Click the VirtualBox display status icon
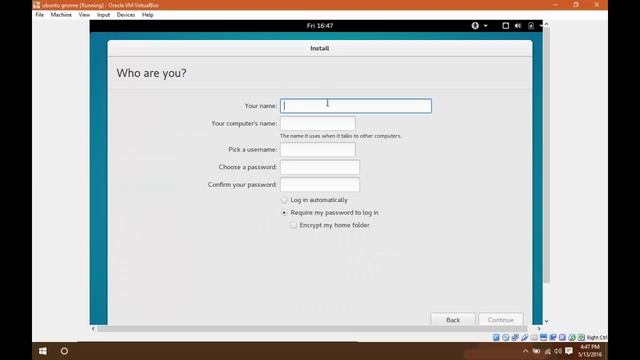640x360 pixels. click(x=543, y=338)
